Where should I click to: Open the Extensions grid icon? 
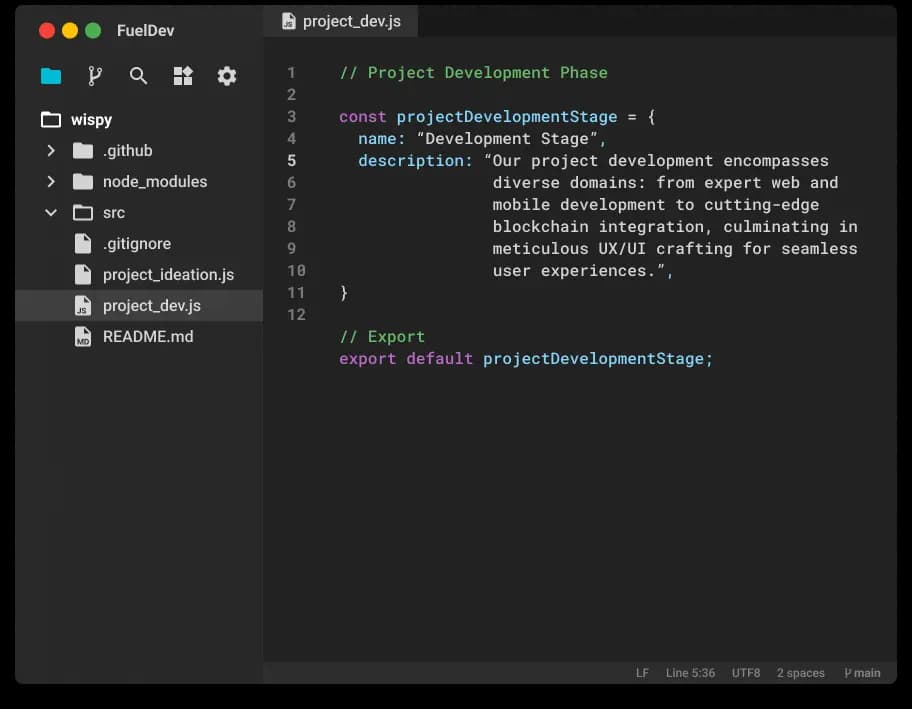[x=183, y=76]
